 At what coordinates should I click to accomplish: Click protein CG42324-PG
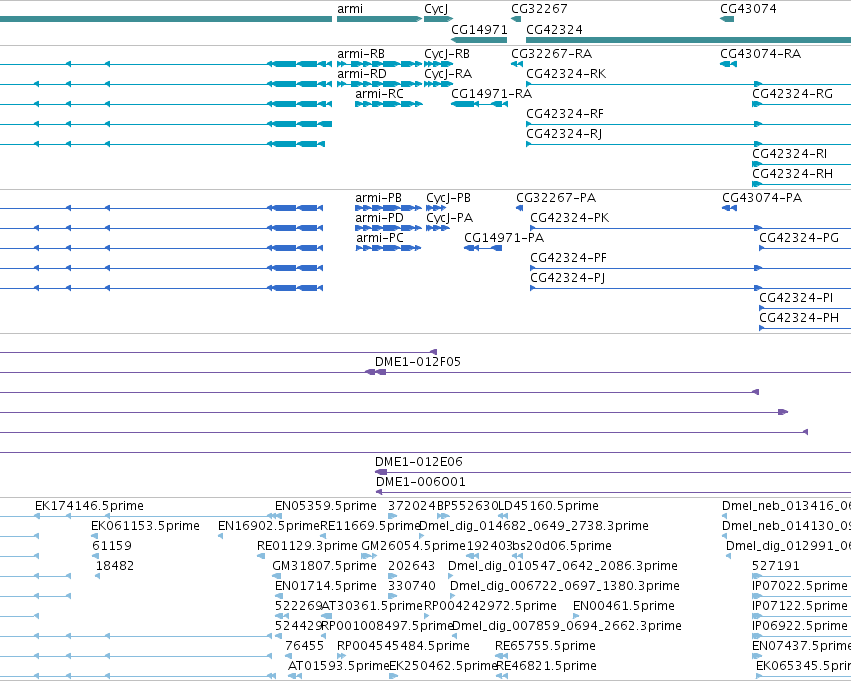799,238
